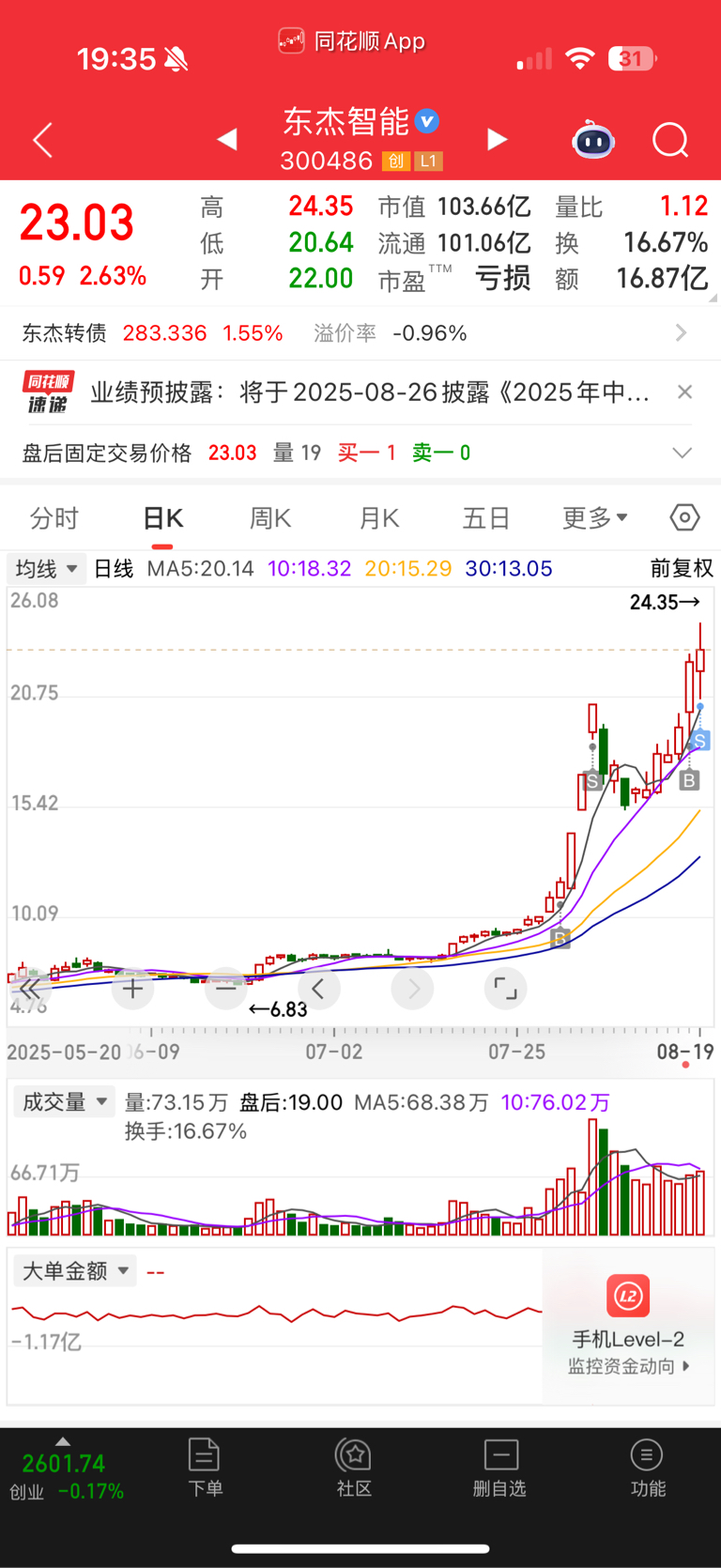Zoom in chart with plus button
This screenshot has width=721, height=1568.
[x=132, y=989]
